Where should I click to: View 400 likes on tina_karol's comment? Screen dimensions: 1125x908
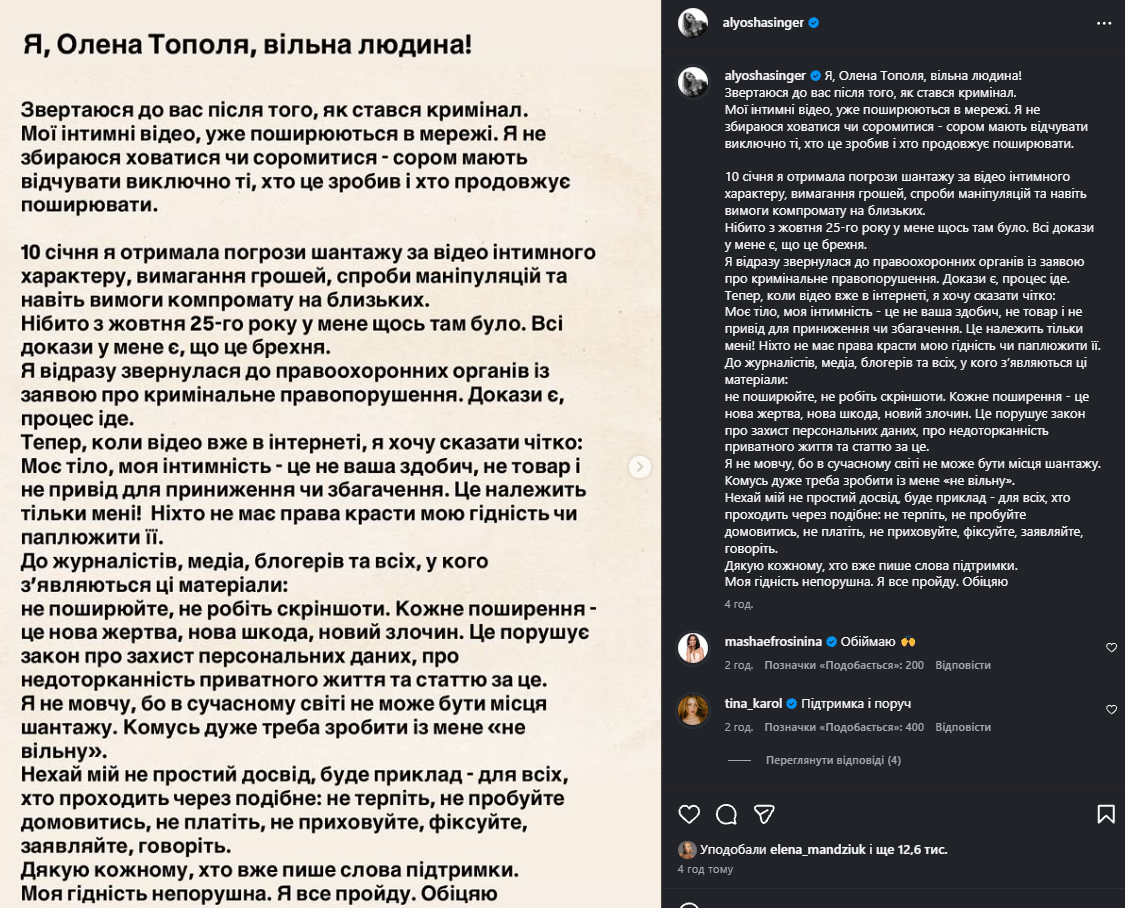[844, 727]
